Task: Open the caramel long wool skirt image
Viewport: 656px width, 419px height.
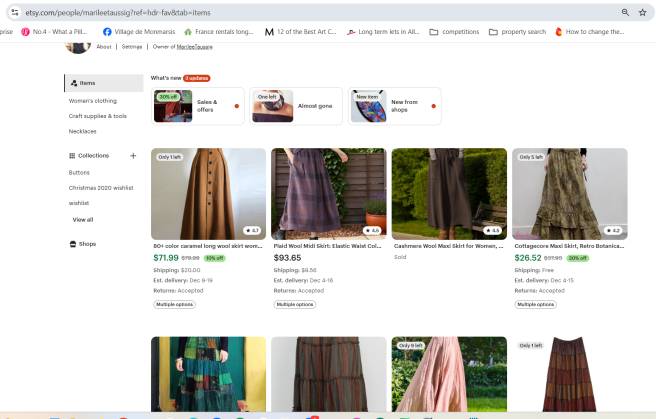Action: tap(208, 193)
